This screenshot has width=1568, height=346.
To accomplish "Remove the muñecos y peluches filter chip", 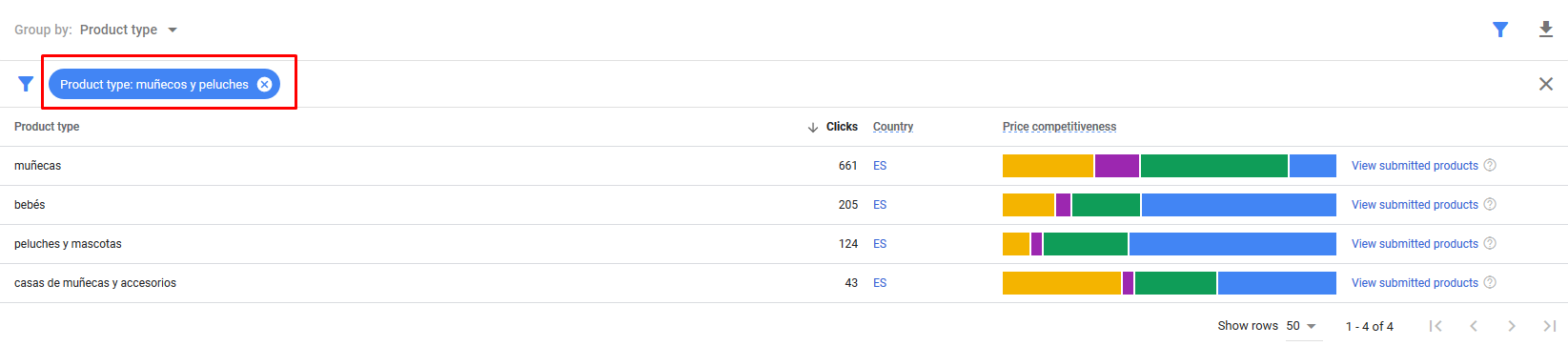I will coord(264,84).
